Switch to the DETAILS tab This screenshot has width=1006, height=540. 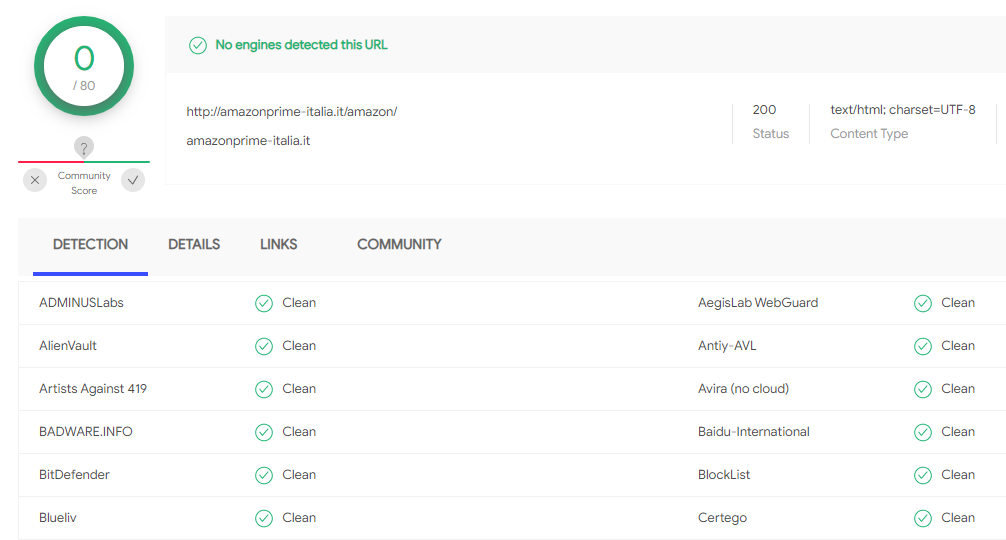pyautogui.click(x=194, y=244)
